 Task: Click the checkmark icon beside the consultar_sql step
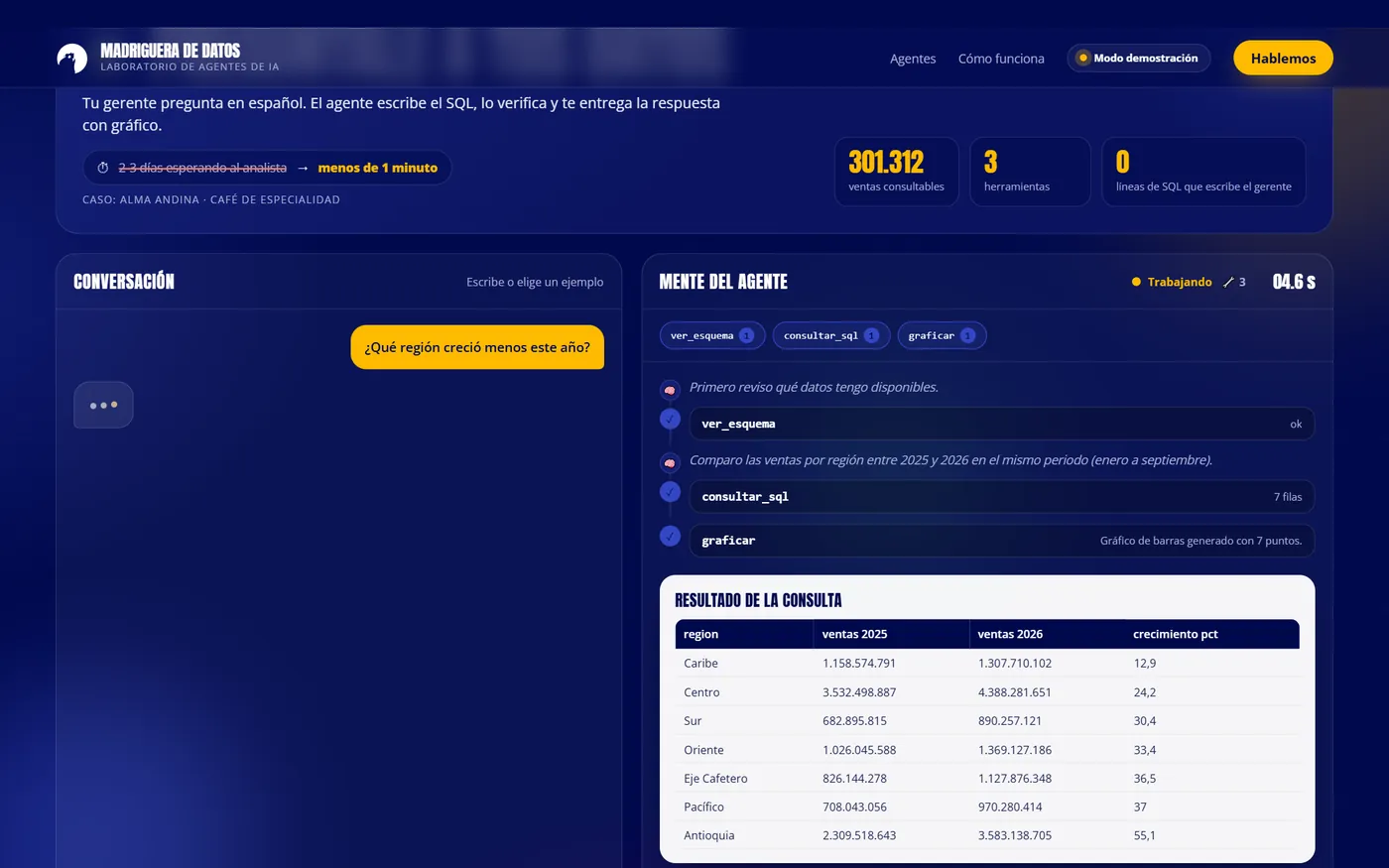tap(671, 492)
